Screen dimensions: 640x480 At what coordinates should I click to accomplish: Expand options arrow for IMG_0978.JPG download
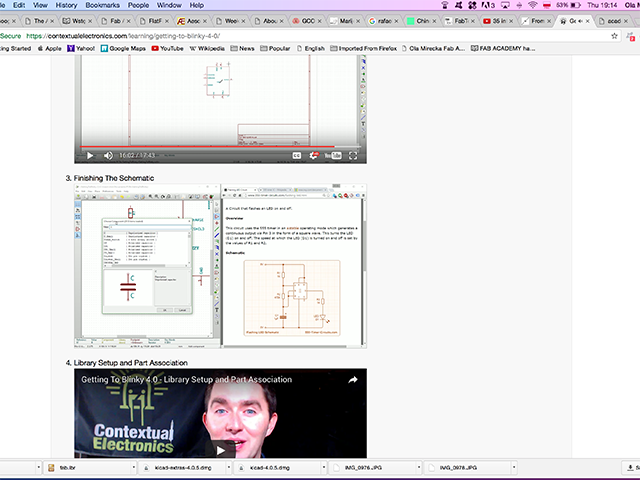pyautogui.click(x=514, y=468)
